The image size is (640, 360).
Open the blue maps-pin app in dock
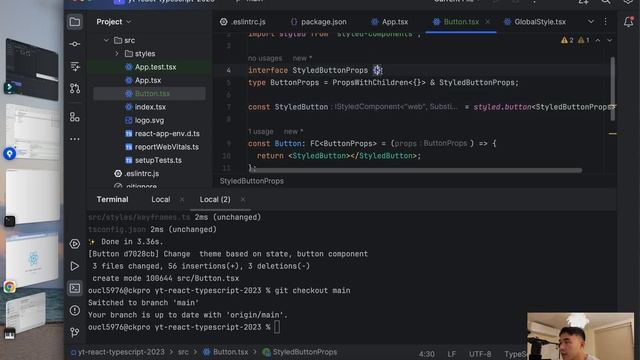click(10, 154)
